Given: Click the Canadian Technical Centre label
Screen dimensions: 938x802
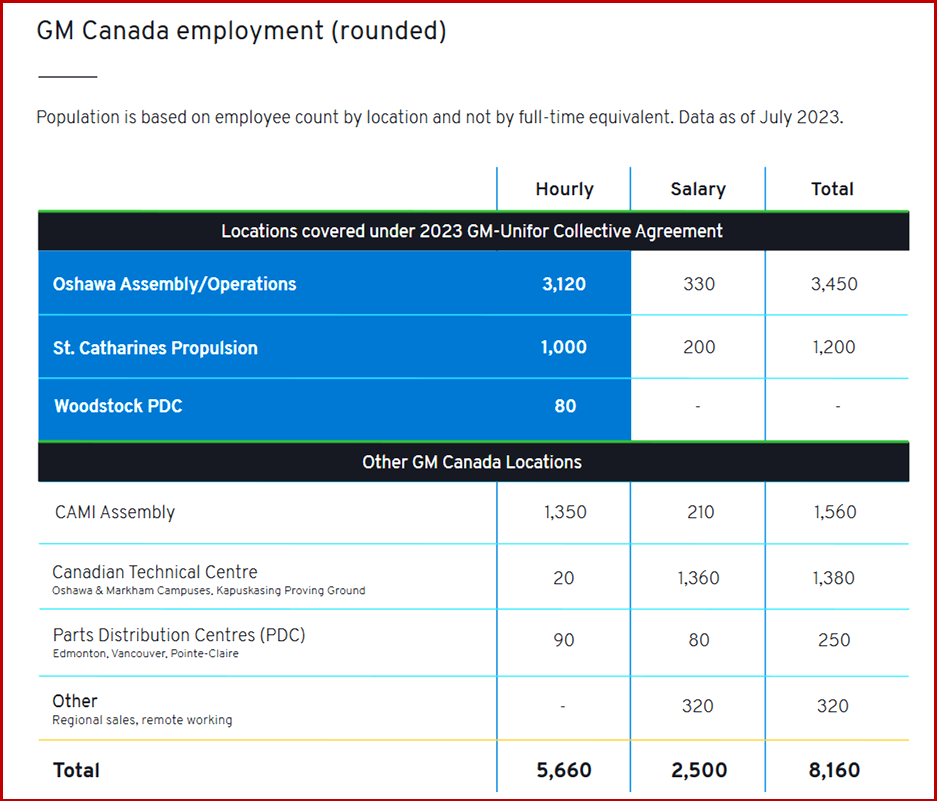Looking at the screenshot, I should click(155, 572).
